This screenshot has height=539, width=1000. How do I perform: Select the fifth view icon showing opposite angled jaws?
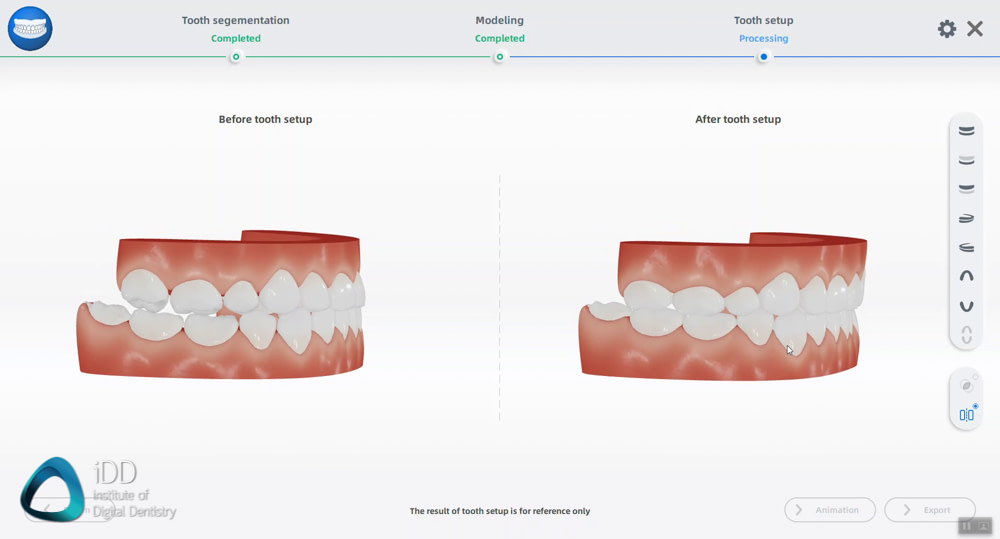pos(966,247)
